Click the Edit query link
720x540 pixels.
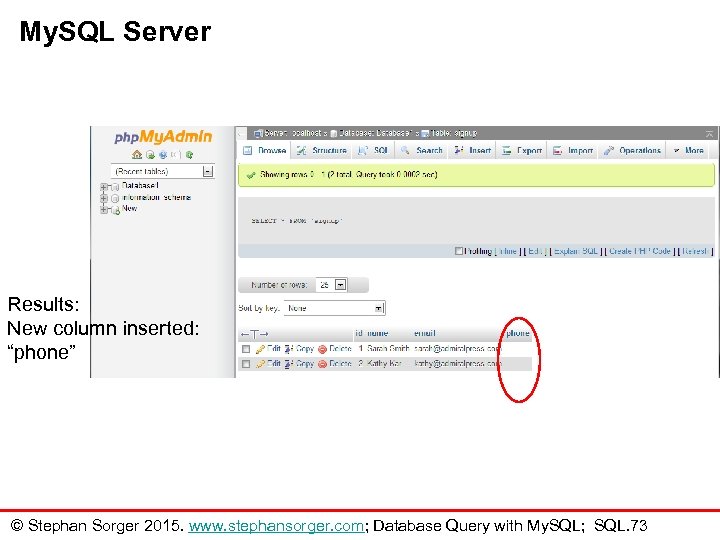(534, 251)
